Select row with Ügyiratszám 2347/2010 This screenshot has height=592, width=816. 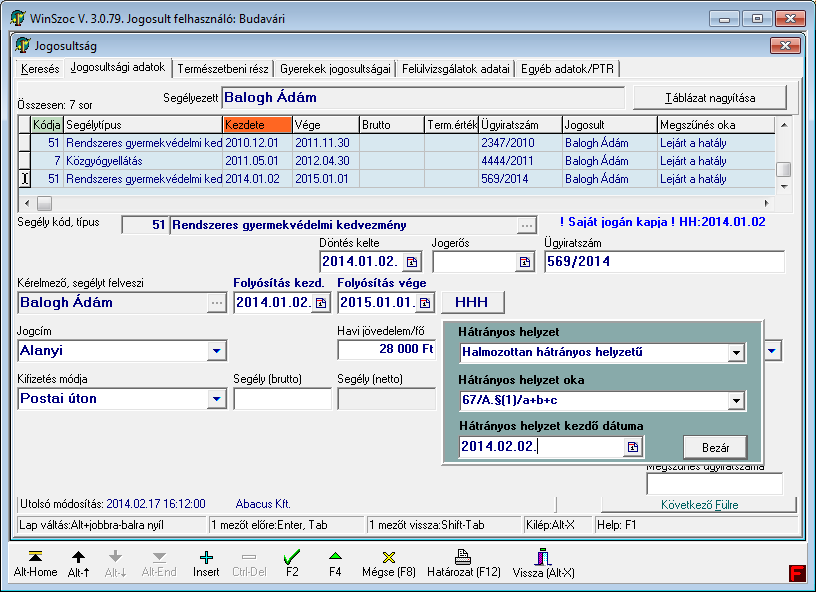(x=397, y=143)
